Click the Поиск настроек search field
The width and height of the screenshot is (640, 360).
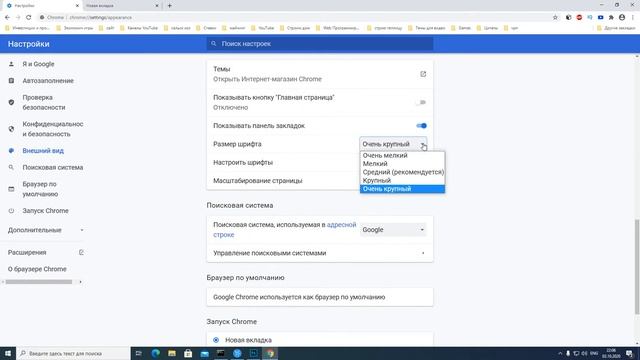click(x=320, y=44)
